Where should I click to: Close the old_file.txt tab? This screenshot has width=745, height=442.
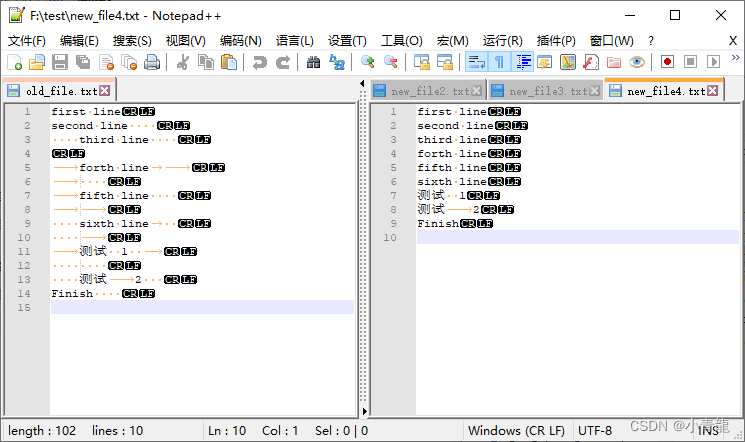pos(105,91)
